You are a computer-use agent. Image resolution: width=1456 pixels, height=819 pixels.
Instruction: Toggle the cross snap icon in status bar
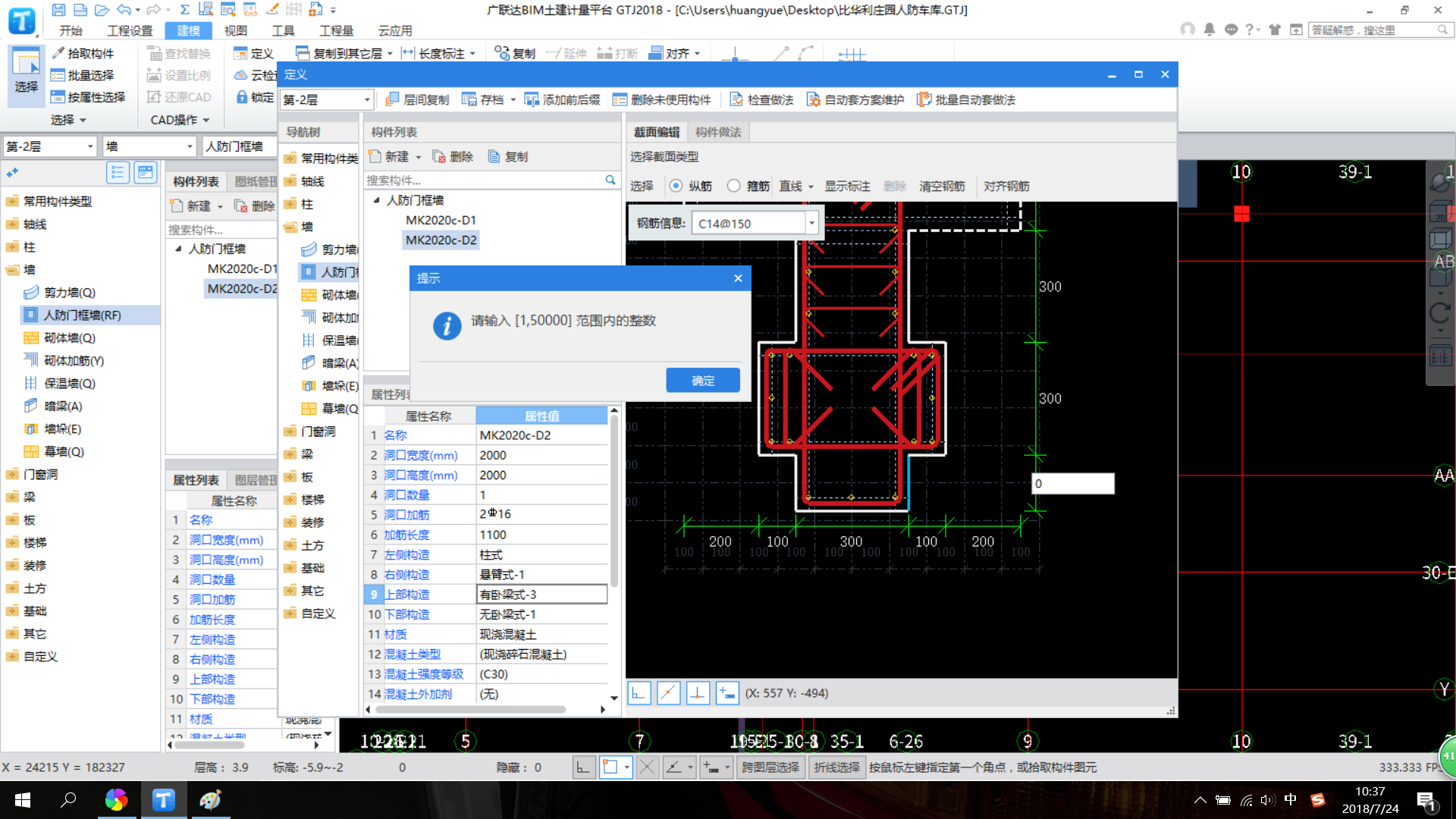(647, 767)
